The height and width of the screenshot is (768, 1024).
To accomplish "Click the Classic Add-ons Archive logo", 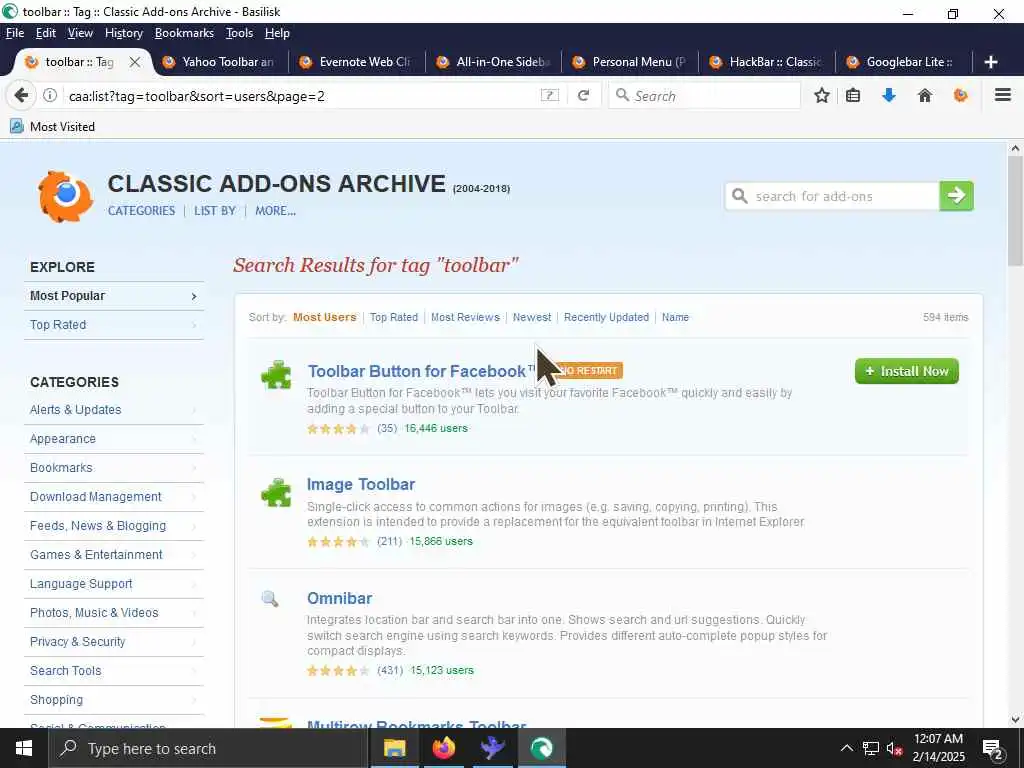I will (x=65, y=196).
